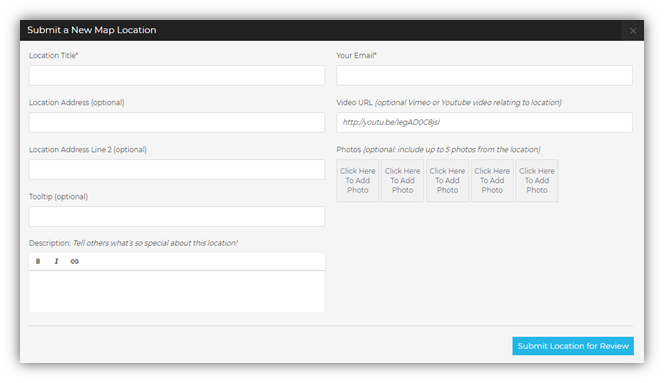This screenshot has width=664, height=383.
Task: Click the 'Photos' label text
Action: click(x=349, y=150)
